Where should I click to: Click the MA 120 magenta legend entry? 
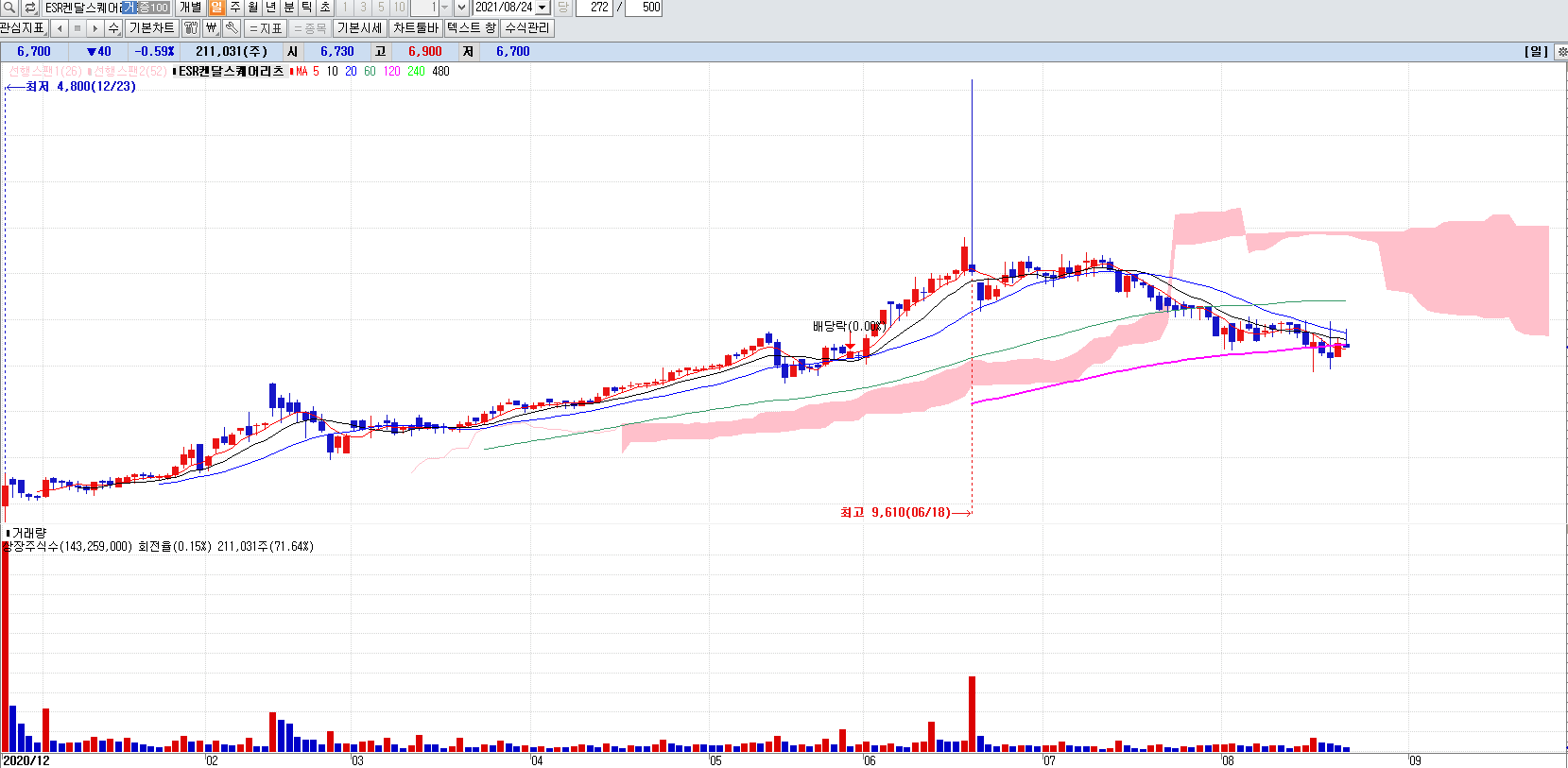coord(391,71)
